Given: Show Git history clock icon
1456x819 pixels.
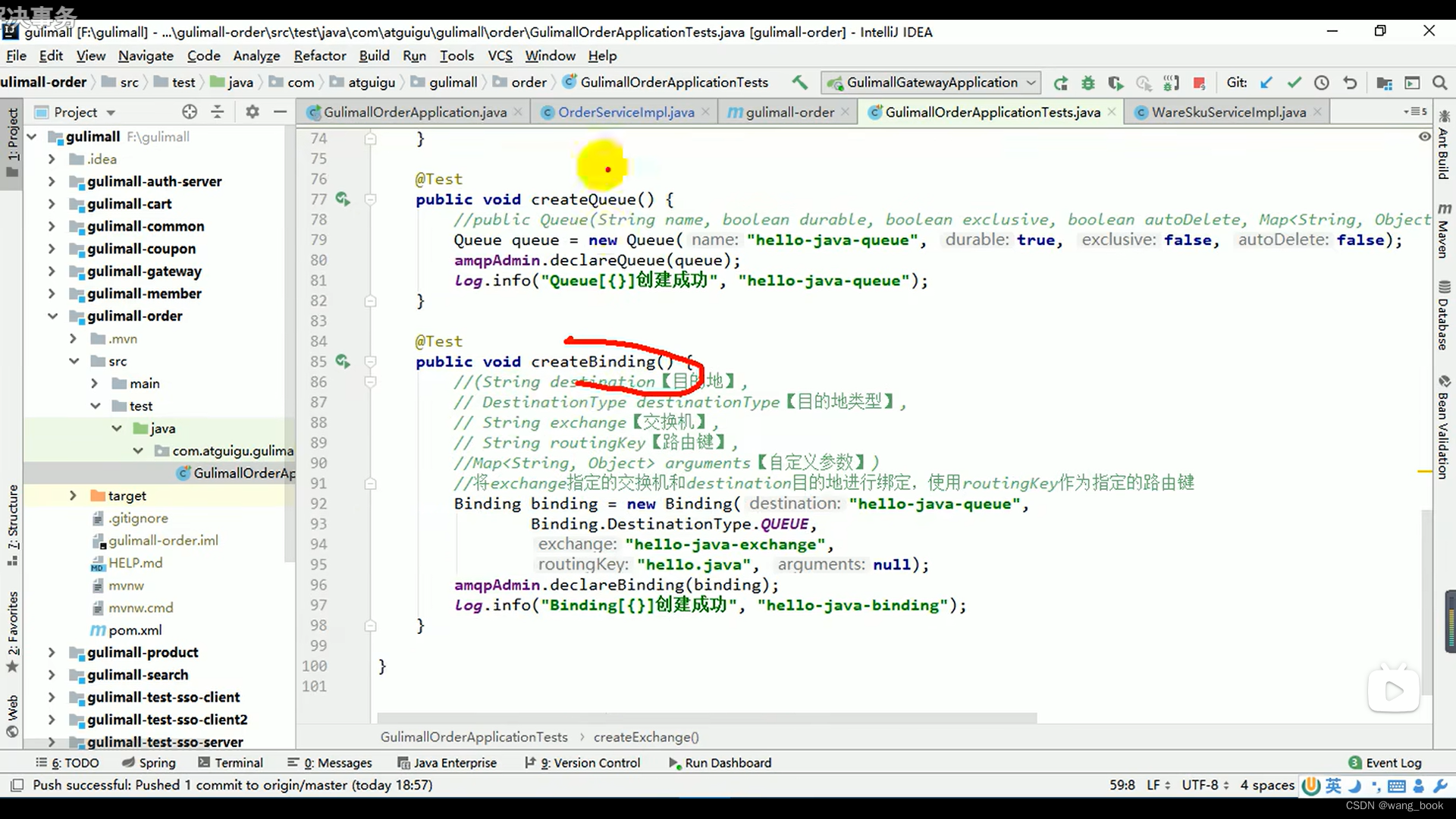Looking at the screenshot, I should pyautogui.click(x=1322, y=83).
